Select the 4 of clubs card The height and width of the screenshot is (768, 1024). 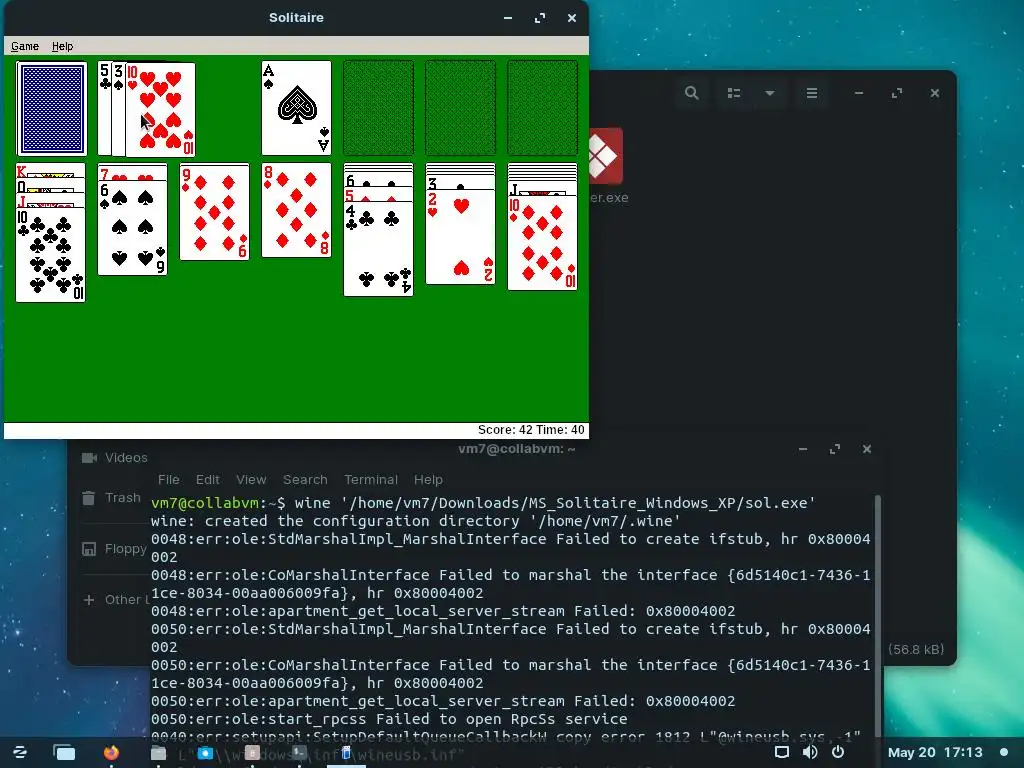point(378,249)
